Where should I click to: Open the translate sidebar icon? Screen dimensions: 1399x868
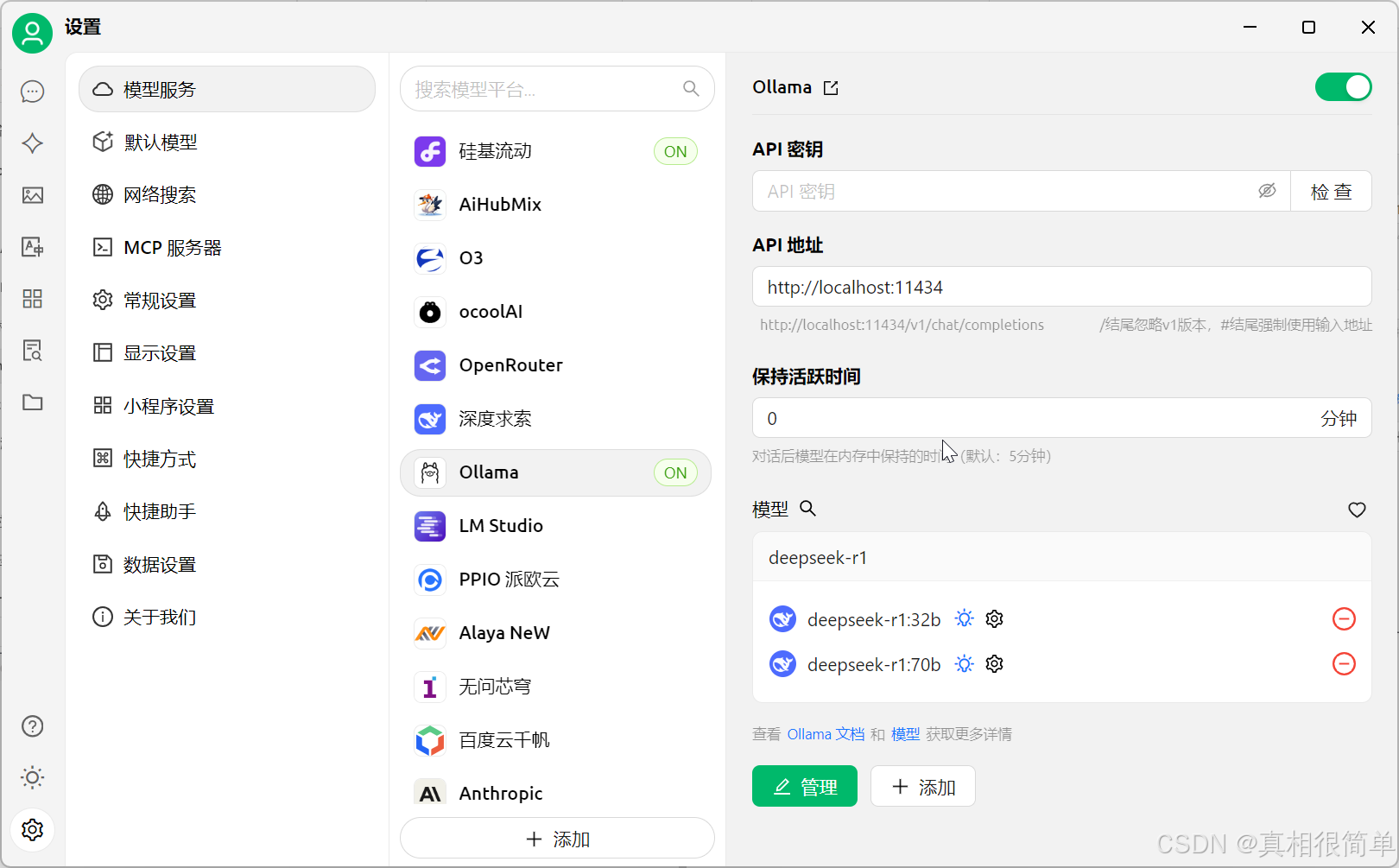pyautogui.click(x=33, y=247)
